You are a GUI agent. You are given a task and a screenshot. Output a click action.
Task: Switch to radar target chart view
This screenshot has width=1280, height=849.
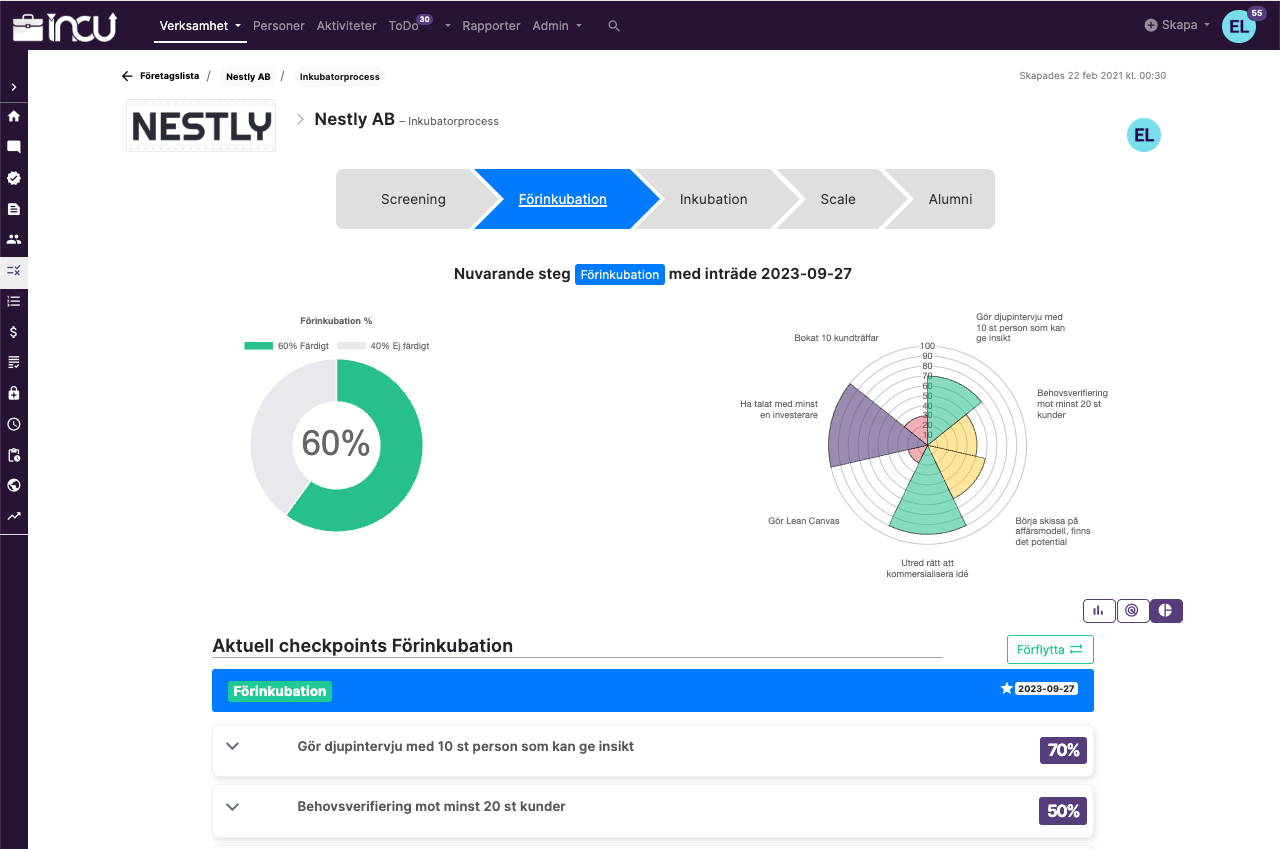click(1132, 610)
